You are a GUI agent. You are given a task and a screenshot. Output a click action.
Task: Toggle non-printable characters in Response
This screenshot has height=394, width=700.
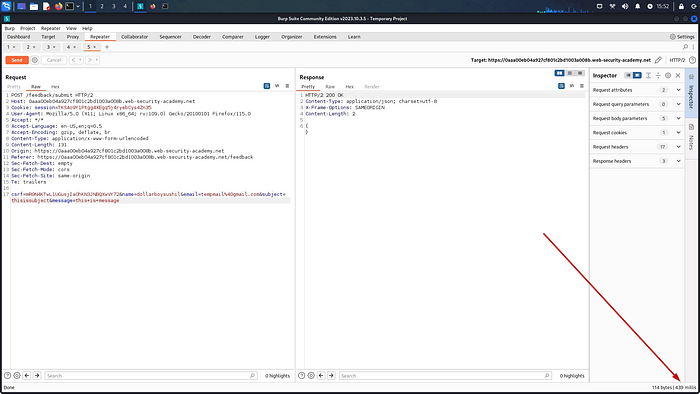[572, 86]
